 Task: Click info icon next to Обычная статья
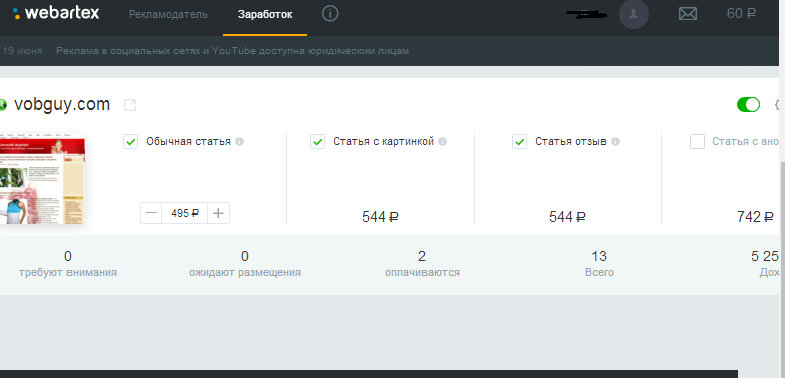click(240, 142)
